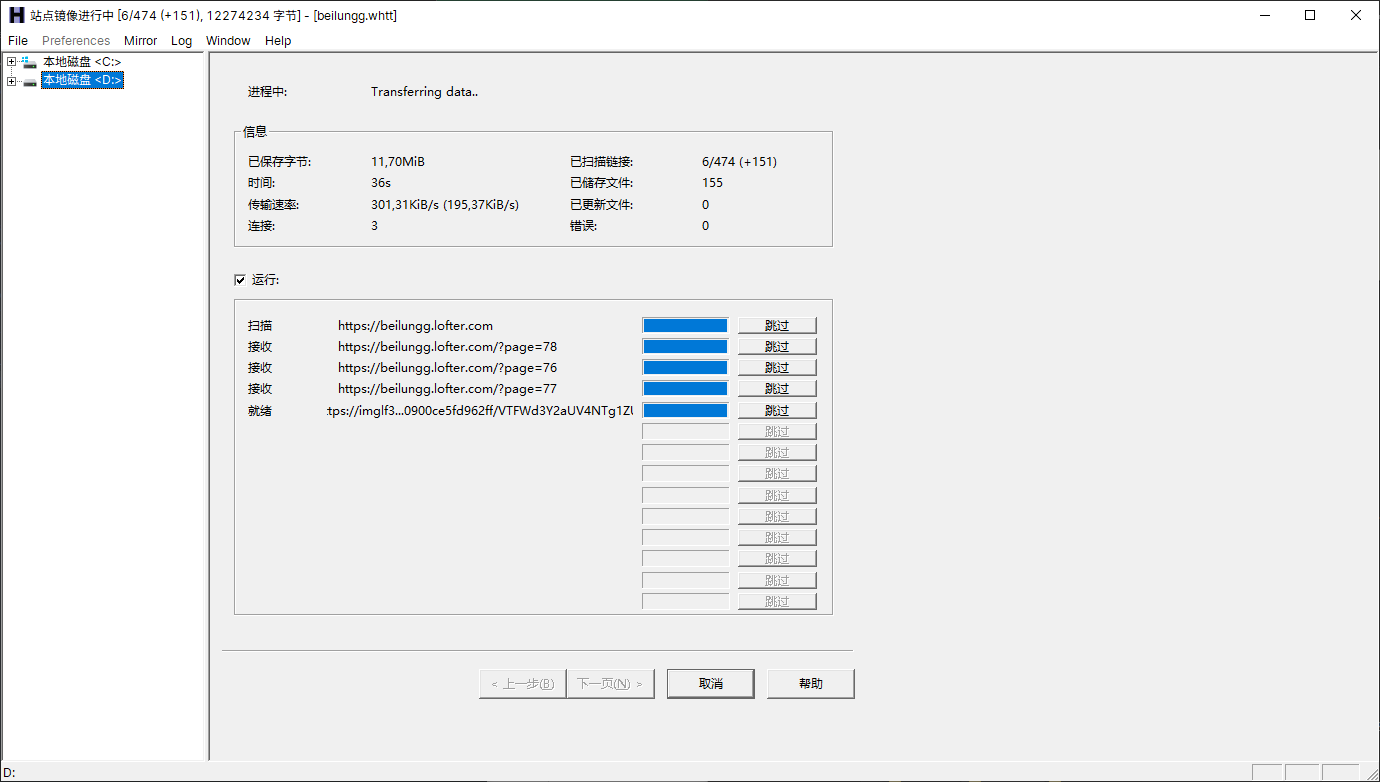The image size is (1380, 782).
Task: Open the Log menu
Action: [181, 41]
